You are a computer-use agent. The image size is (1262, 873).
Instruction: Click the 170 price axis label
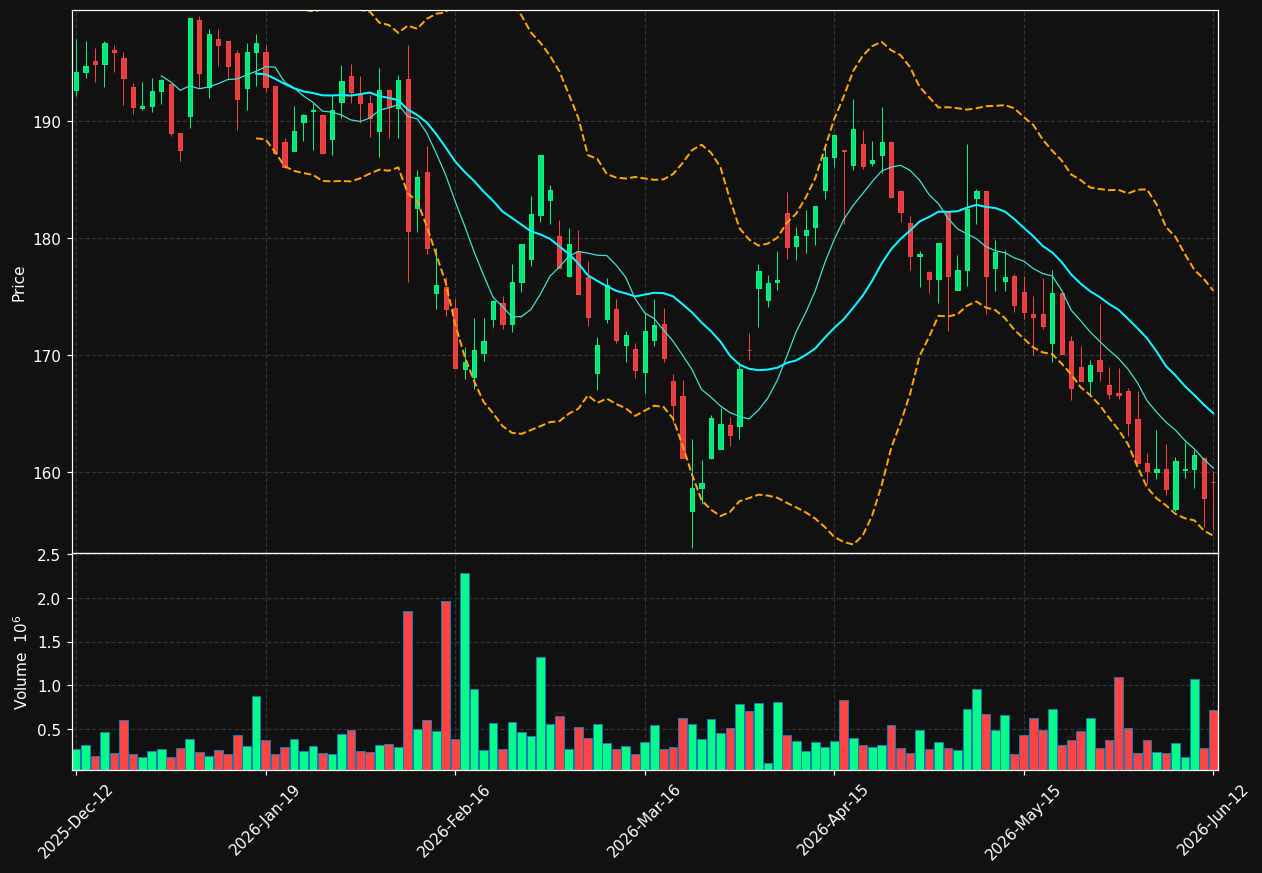47,356
